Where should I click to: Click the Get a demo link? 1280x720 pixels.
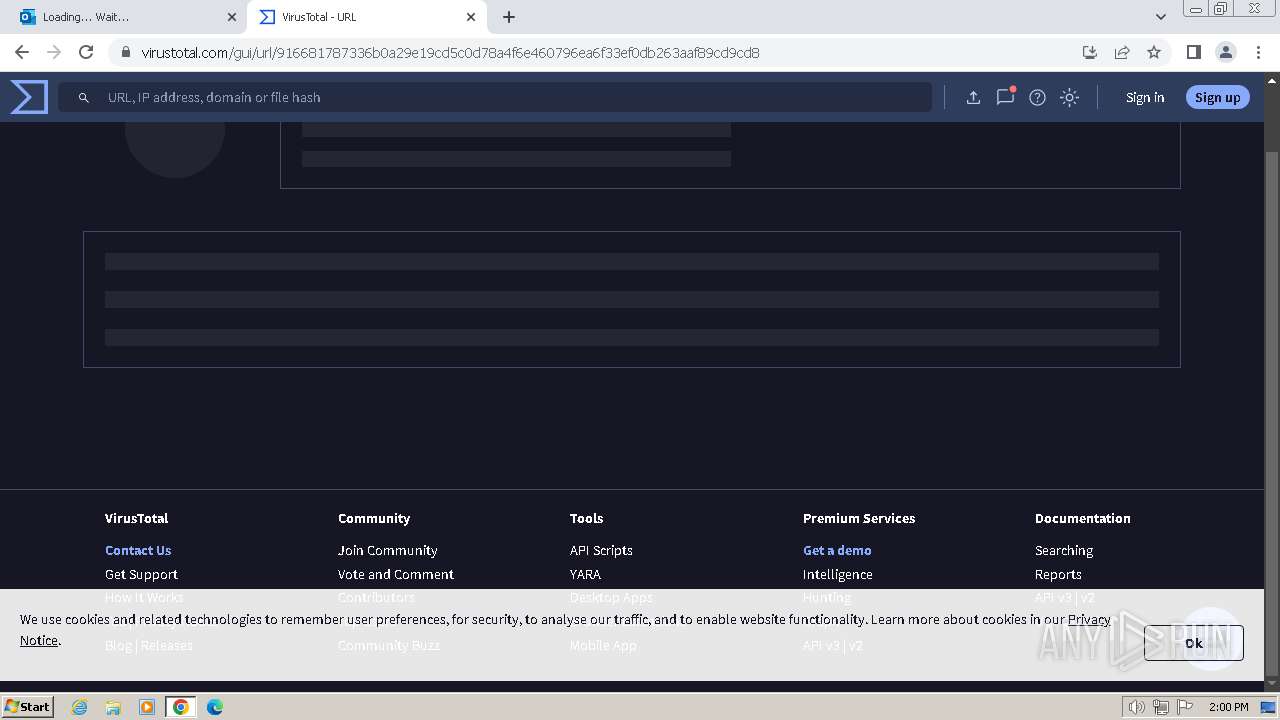coord(837,550)
